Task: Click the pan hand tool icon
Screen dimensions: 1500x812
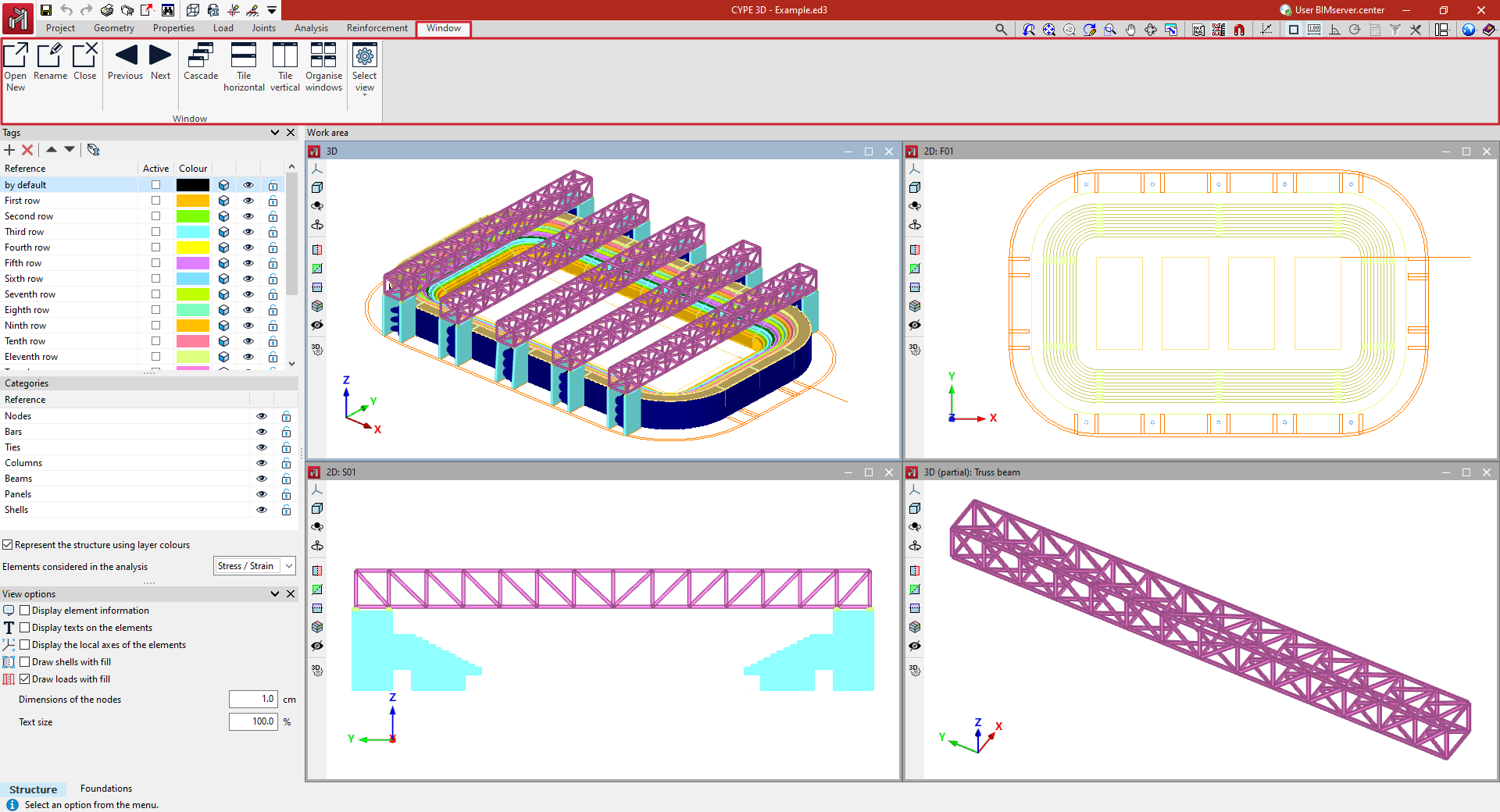Action: pos(1130,30)
